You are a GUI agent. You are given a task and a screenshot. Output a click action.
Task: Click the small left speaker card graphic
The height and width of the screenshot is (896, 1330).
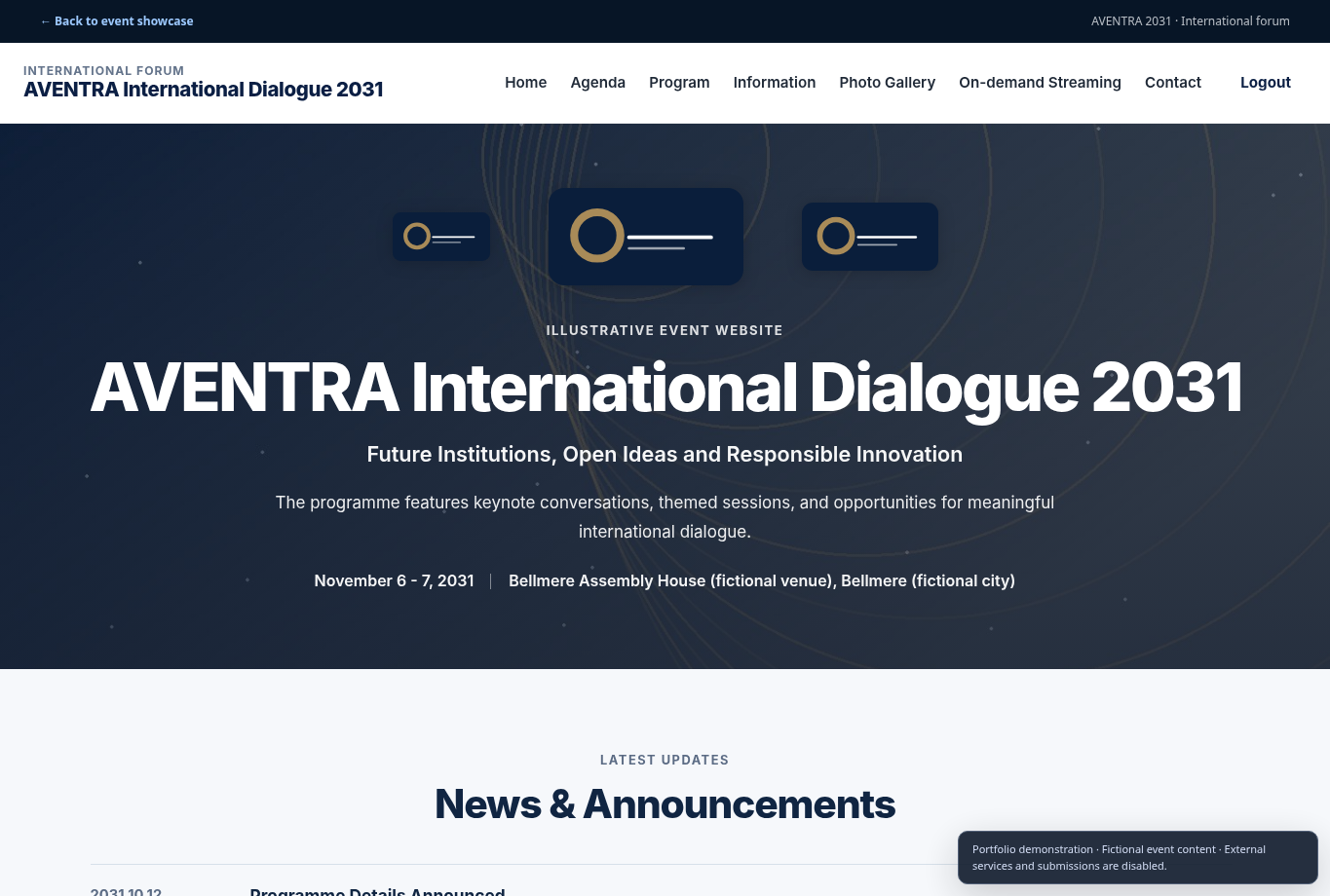pyautogui.click(x=441, y=237)
